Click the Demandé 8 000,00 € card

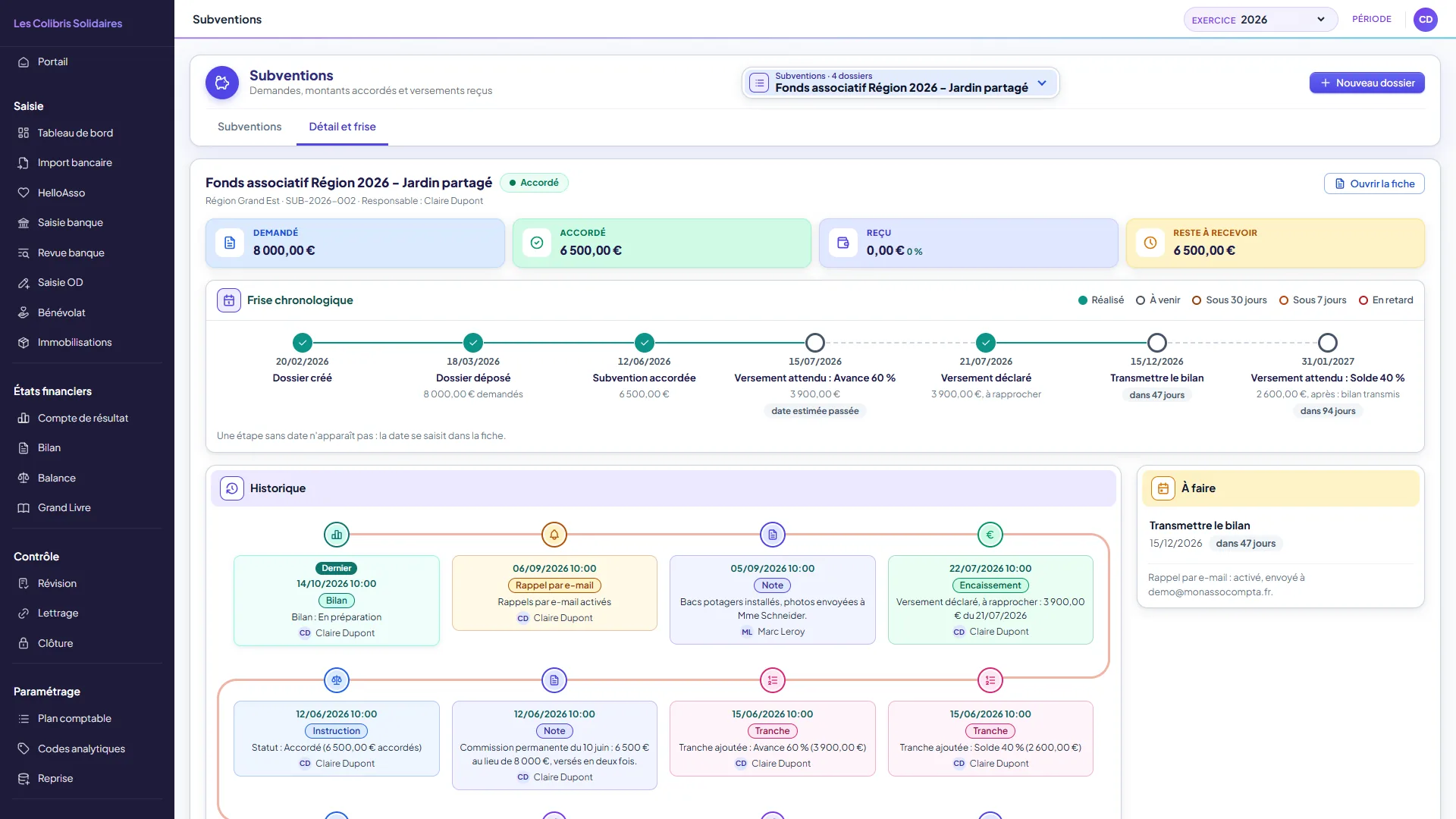point(355,243)
